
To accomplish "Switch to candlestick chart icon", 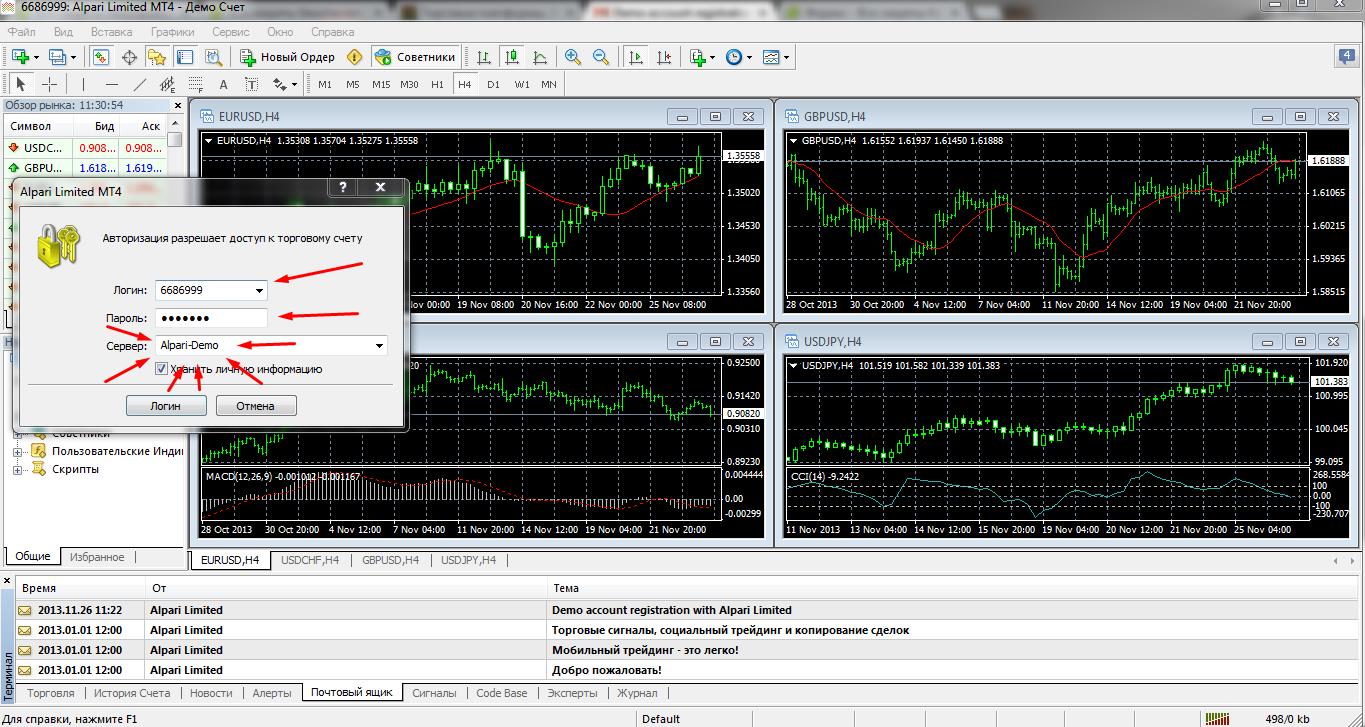I will 512,57.
